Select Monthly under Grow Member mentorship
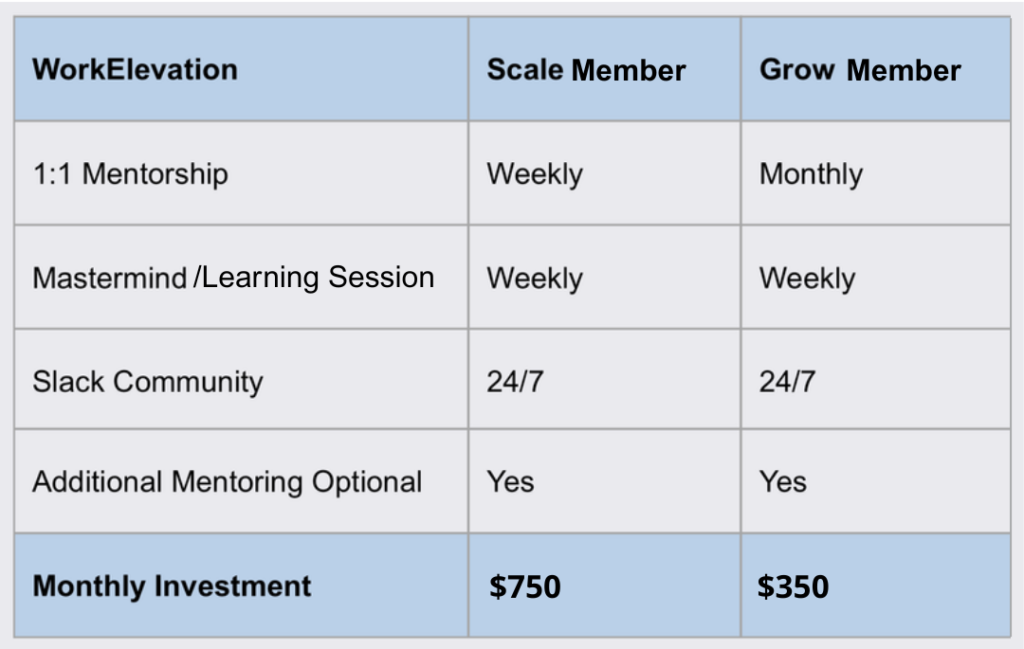The height and width of the screenshot is (649, 1024). pos(876,174)
